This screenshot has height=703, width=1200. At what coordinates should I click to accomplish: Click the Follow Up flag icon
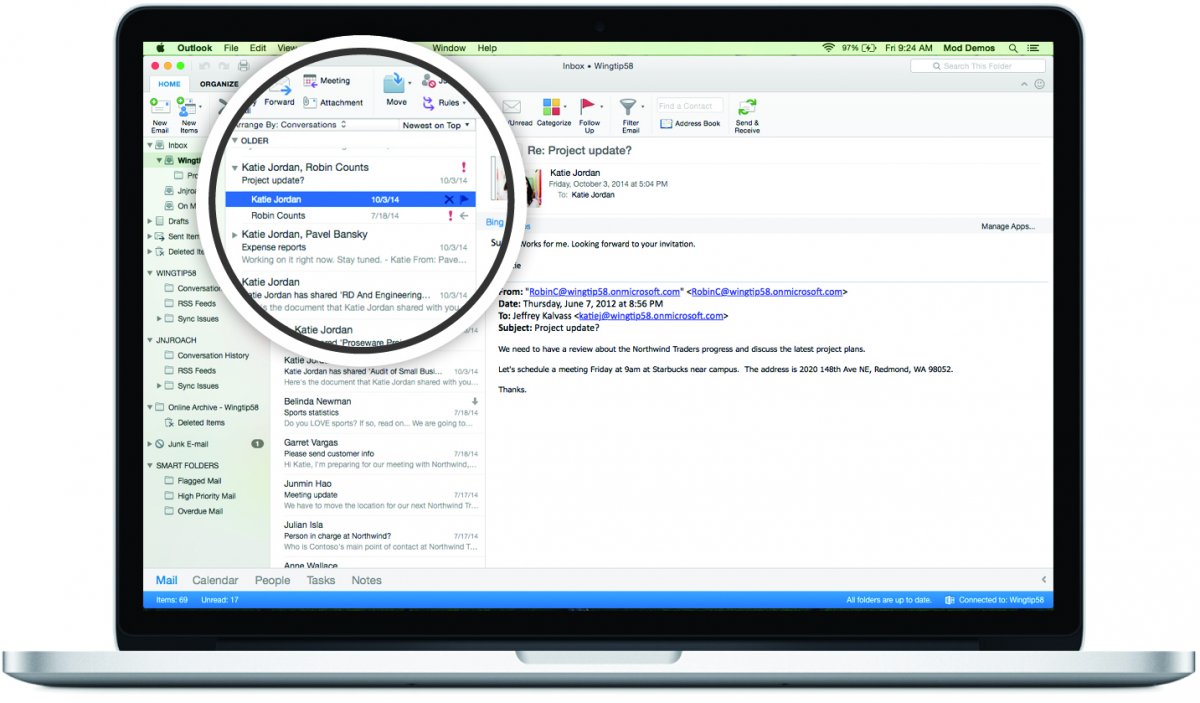tap(589, 106)
